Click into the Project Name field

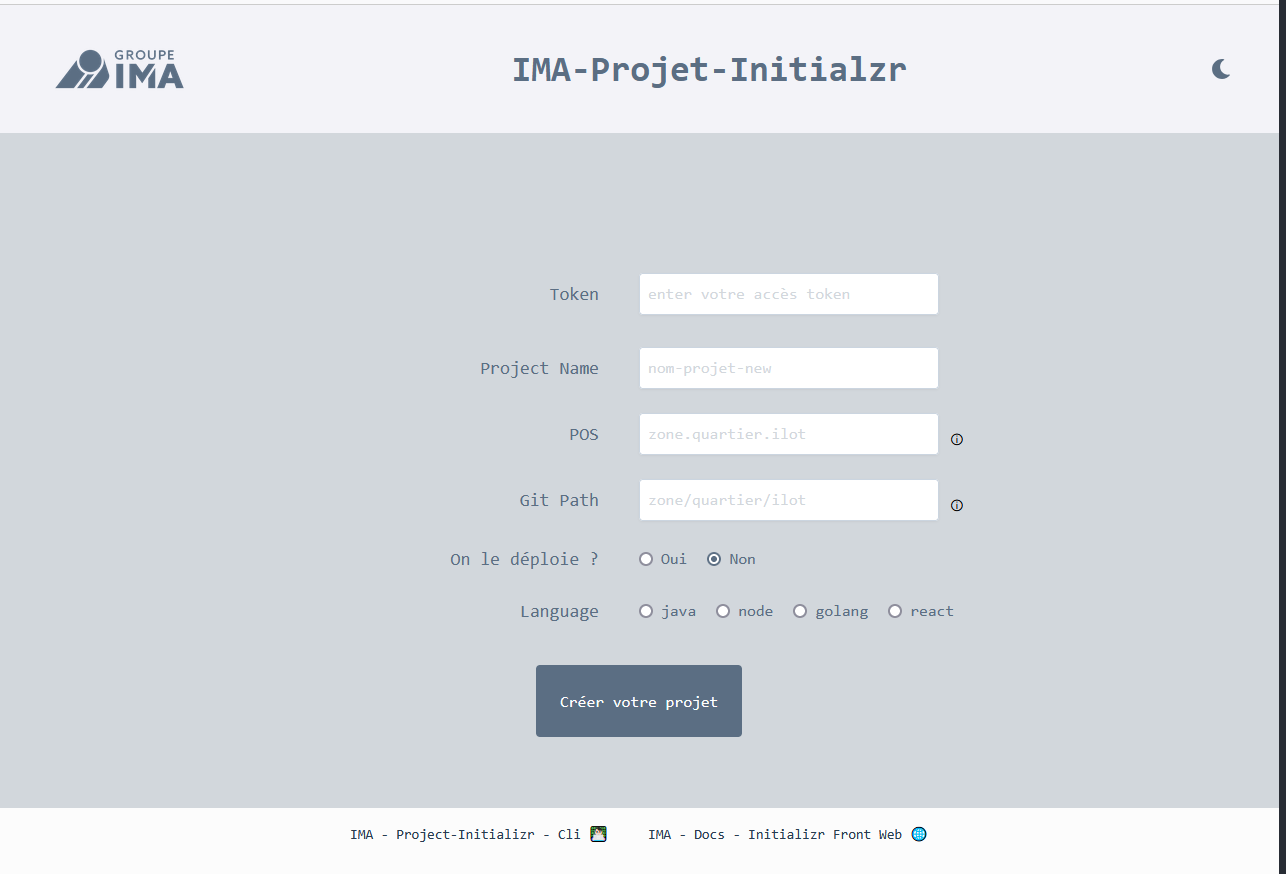[x=788, y=368]
